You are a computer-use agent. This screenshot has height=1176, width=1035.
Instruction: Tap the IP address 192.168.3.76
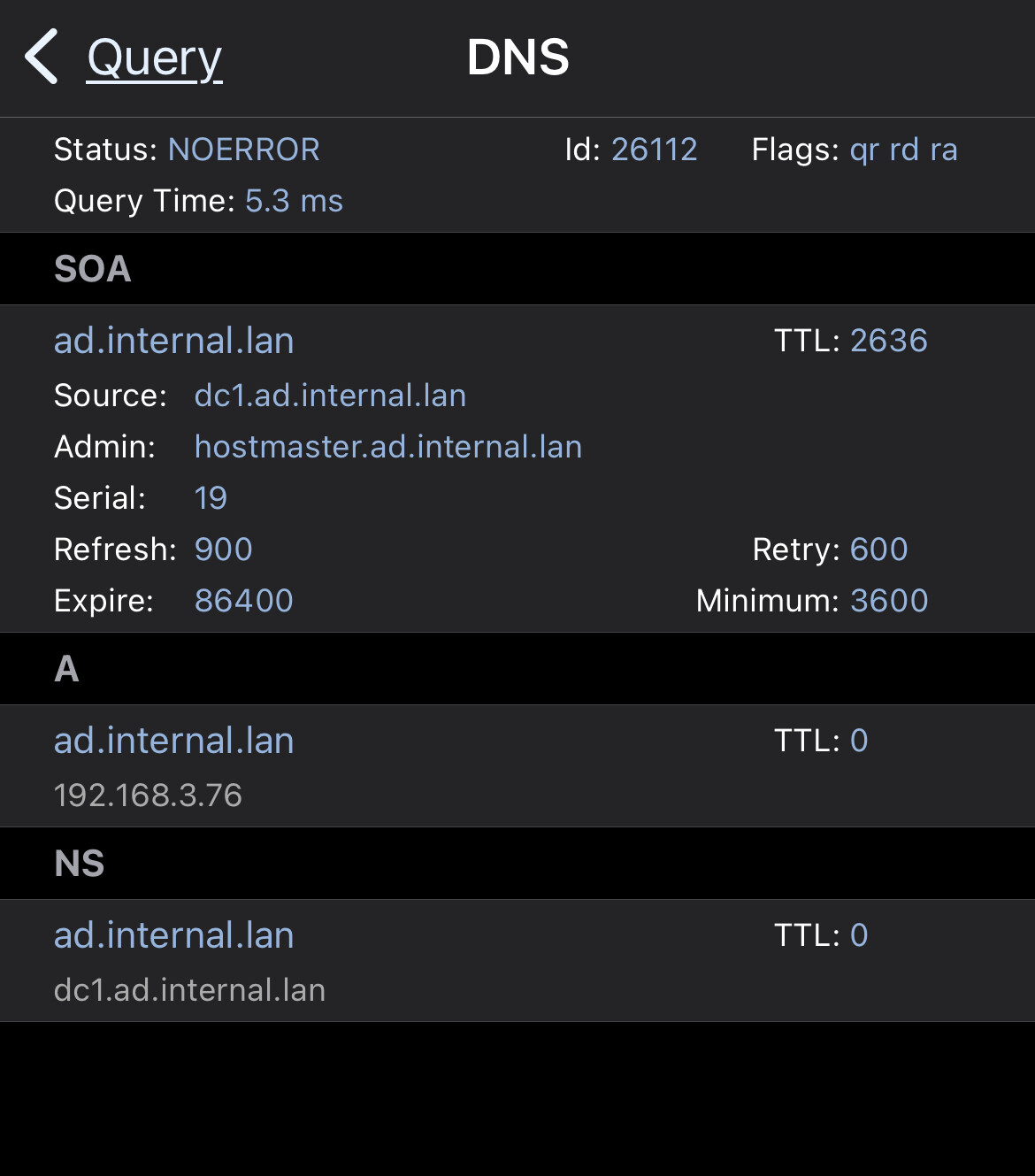148,796
